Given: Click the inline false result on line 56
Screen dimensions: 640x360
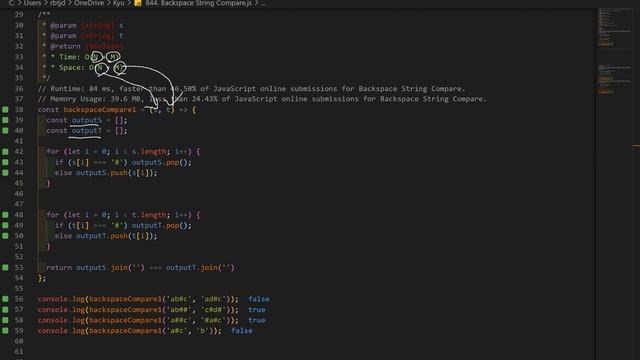Looking at the screenshot, I should (259, 299).
